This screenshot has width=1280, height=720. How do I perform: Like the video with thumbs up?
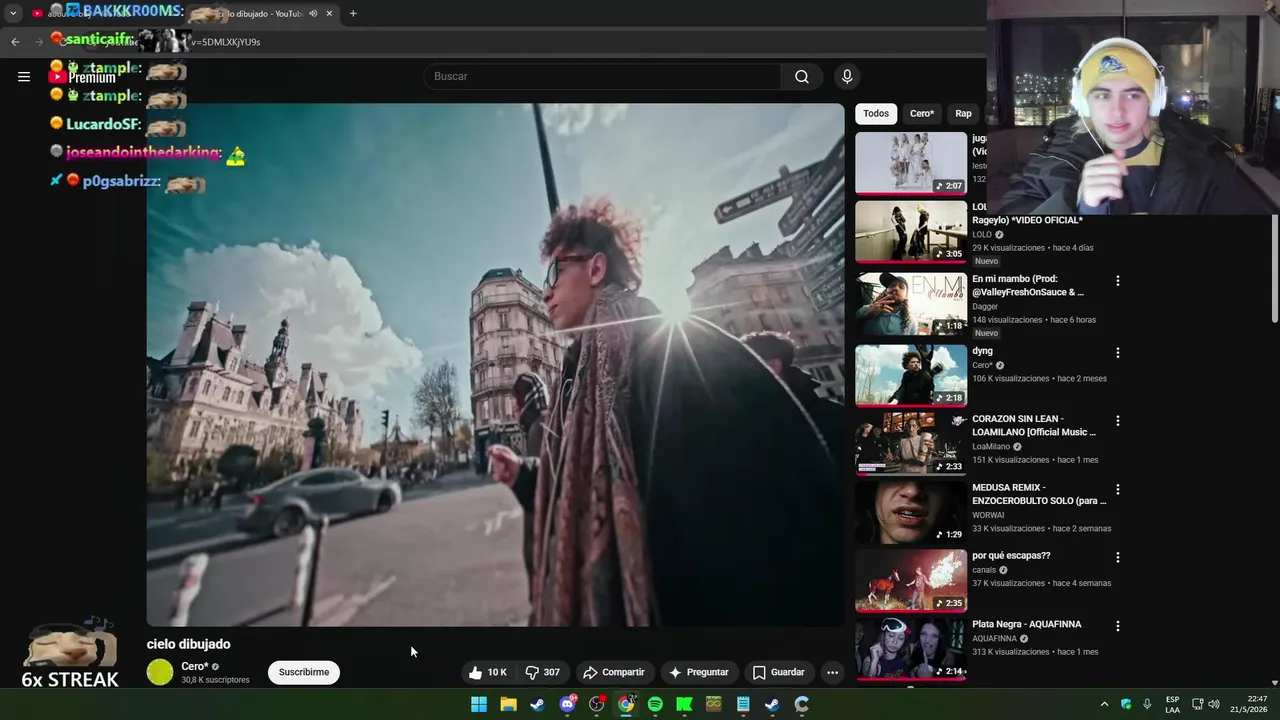[x=488, y=672]
